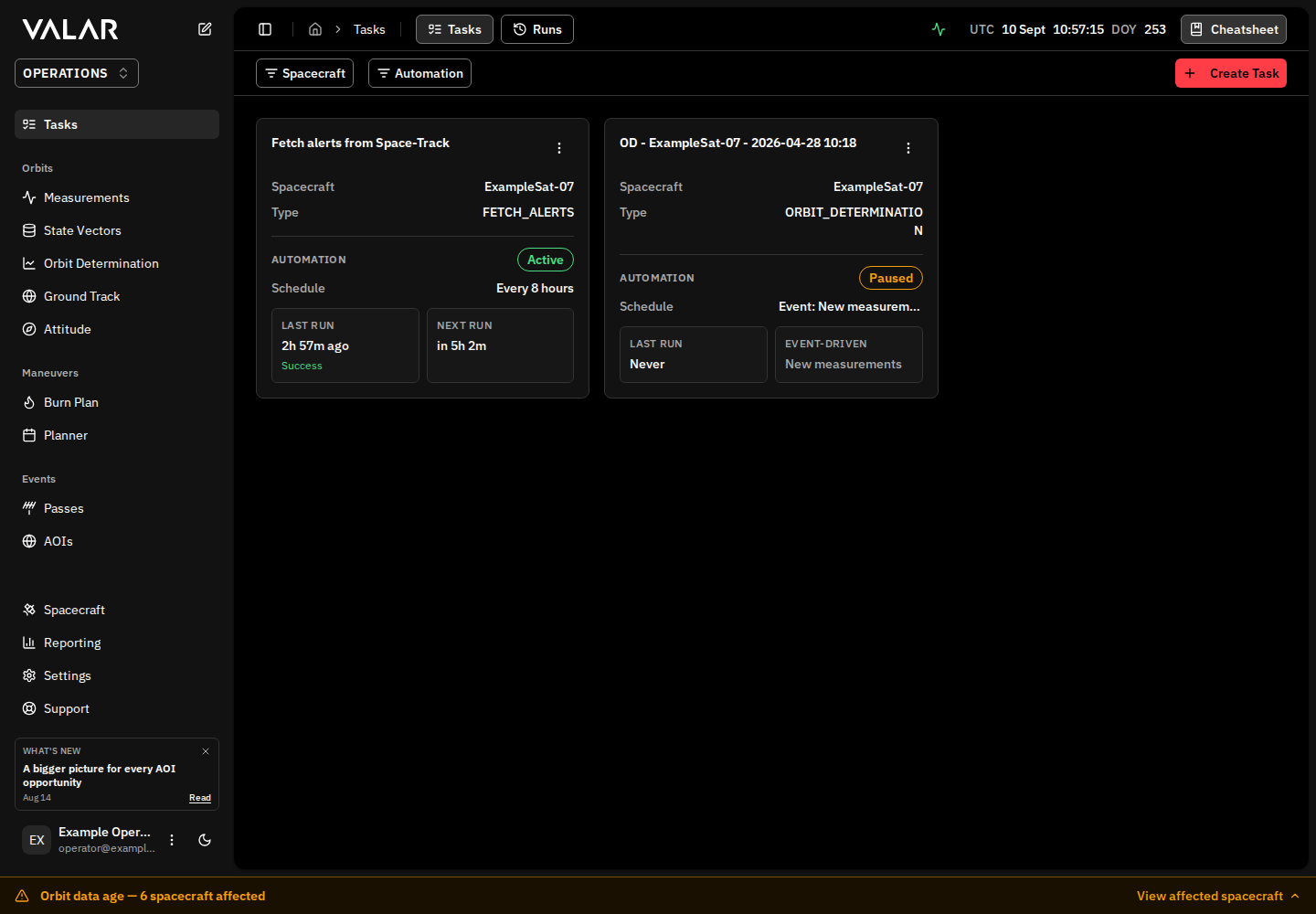Click the green activity pulse icon

[939, 29]
